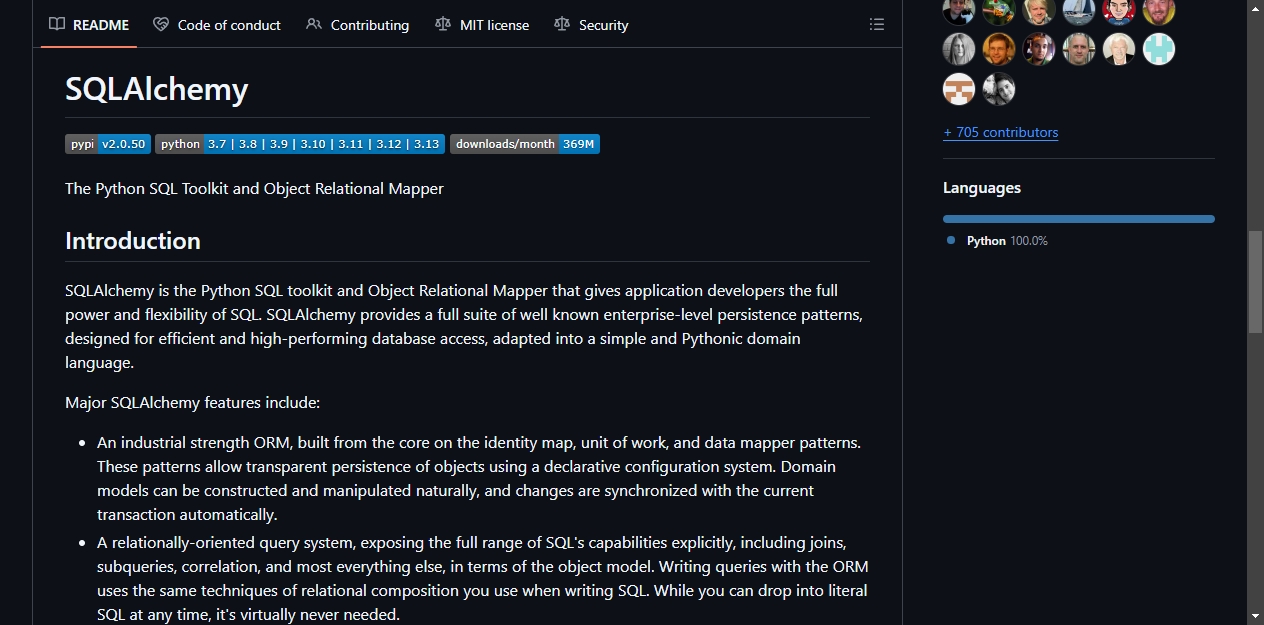The image size is (1264, 625).
Task: Click 'The Python SQL Toolkit and Object Relational Mapper' tagline
Action: [x=254, y=188]
